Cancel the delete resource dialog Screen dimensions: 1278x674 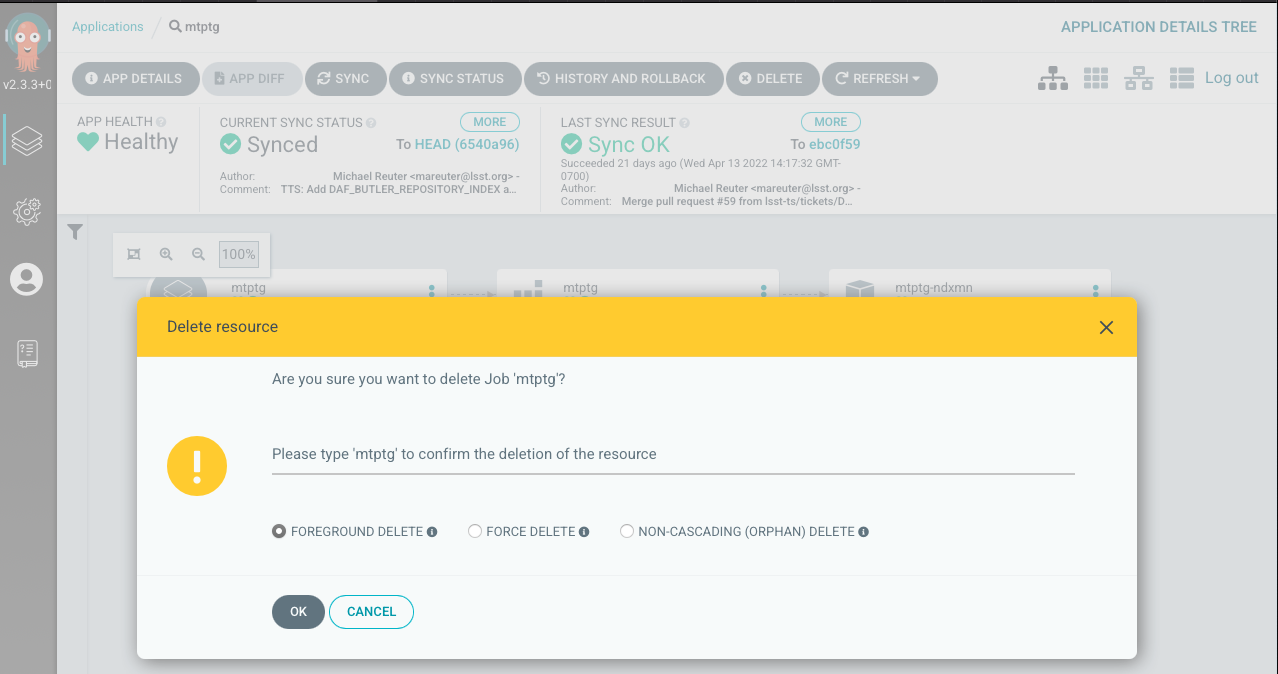[371, 612]
